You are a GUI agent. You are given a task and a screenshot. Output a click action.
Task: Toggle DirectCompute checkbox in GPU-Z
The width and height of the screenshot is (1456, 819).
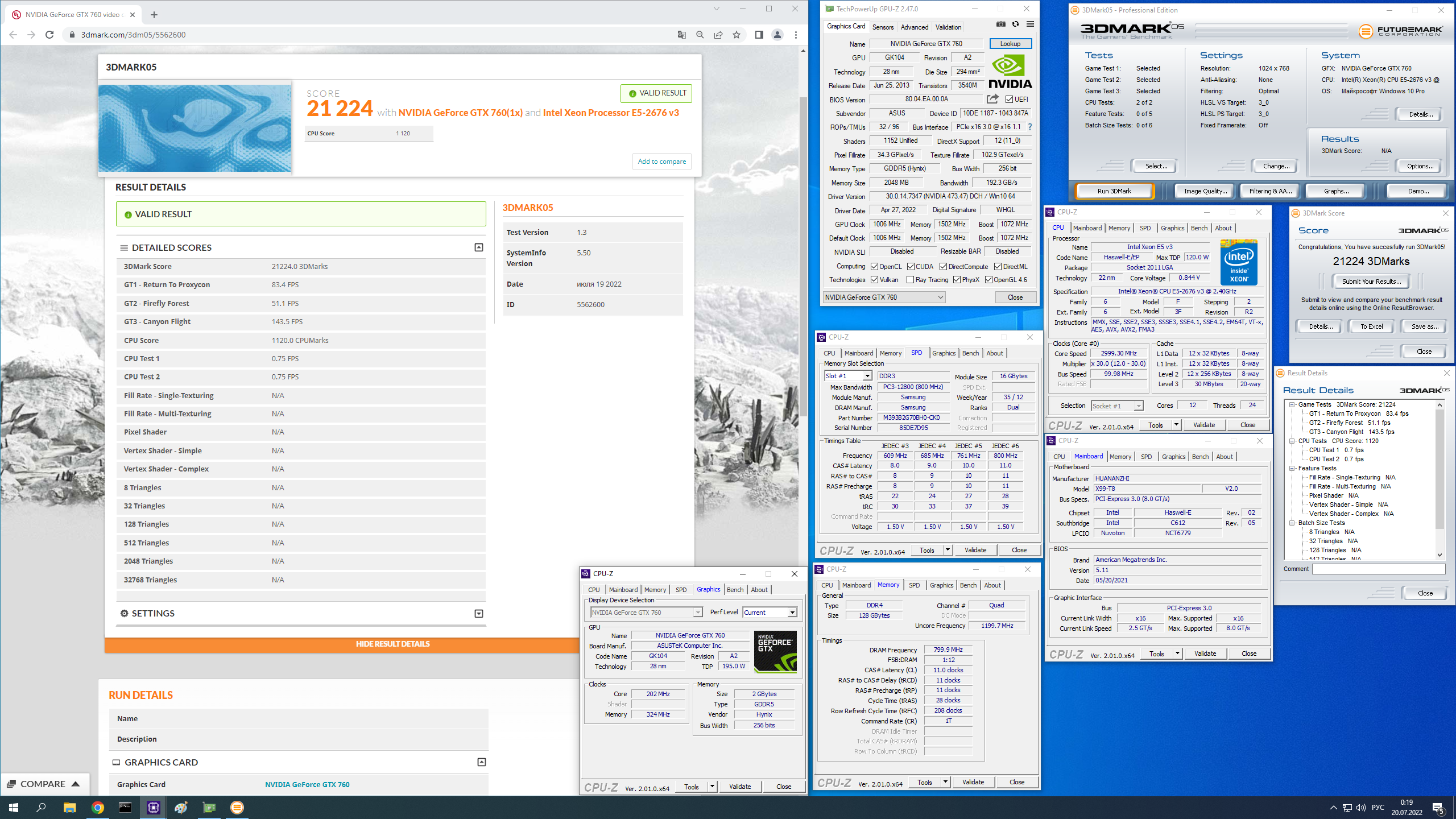coord(944,266)
